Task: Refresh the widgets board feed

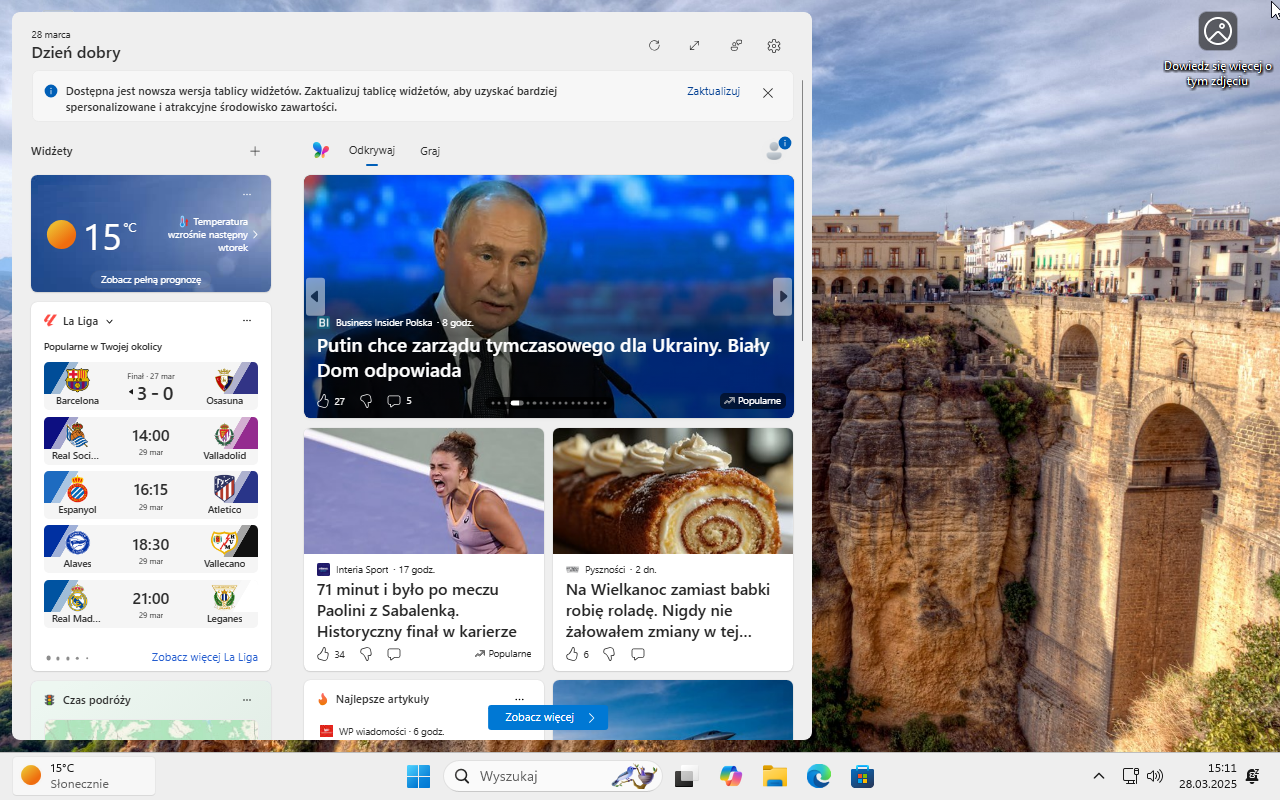Action: point(654,45)
